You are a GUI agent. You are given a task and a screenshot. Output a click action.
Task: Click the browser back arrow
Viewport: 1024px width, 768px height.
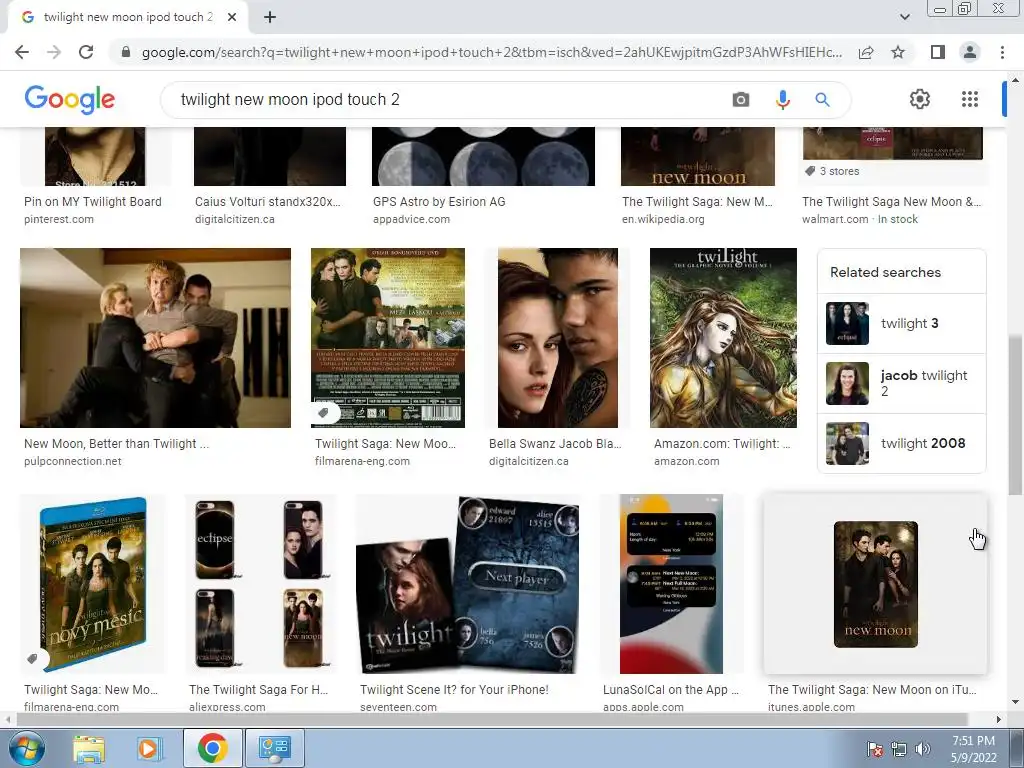pos(22,52)
